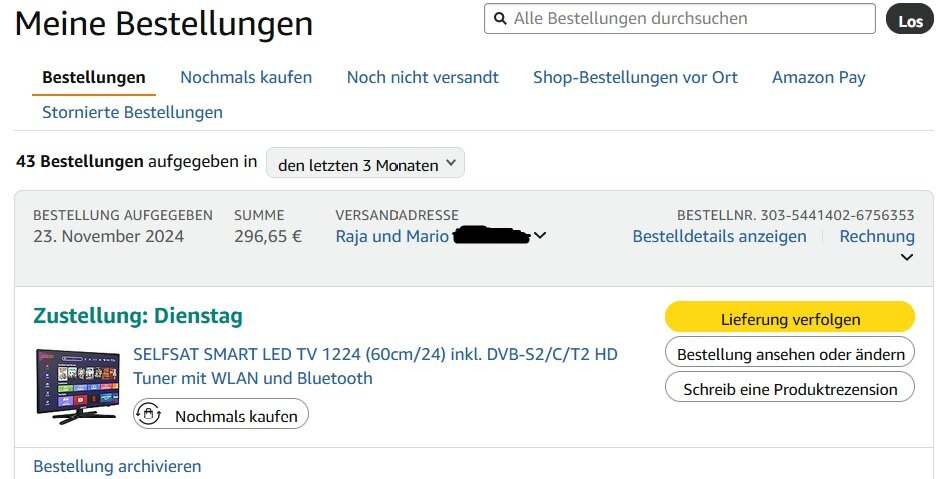Expand the chevron next to shipping address name
The image size is (937, 479).
tap(540, 236)
